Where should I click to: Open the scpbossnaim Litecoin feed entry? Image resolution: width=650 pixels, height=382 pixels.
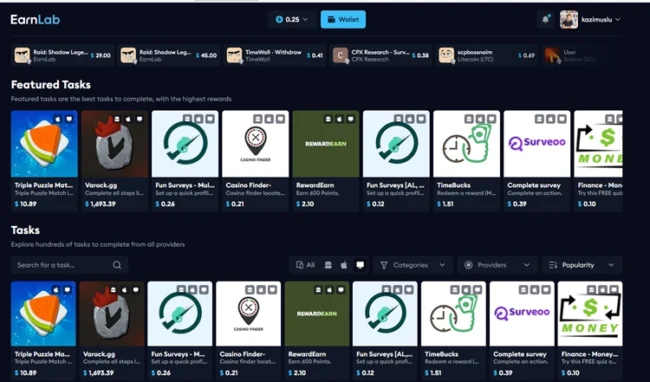point(487,55)
